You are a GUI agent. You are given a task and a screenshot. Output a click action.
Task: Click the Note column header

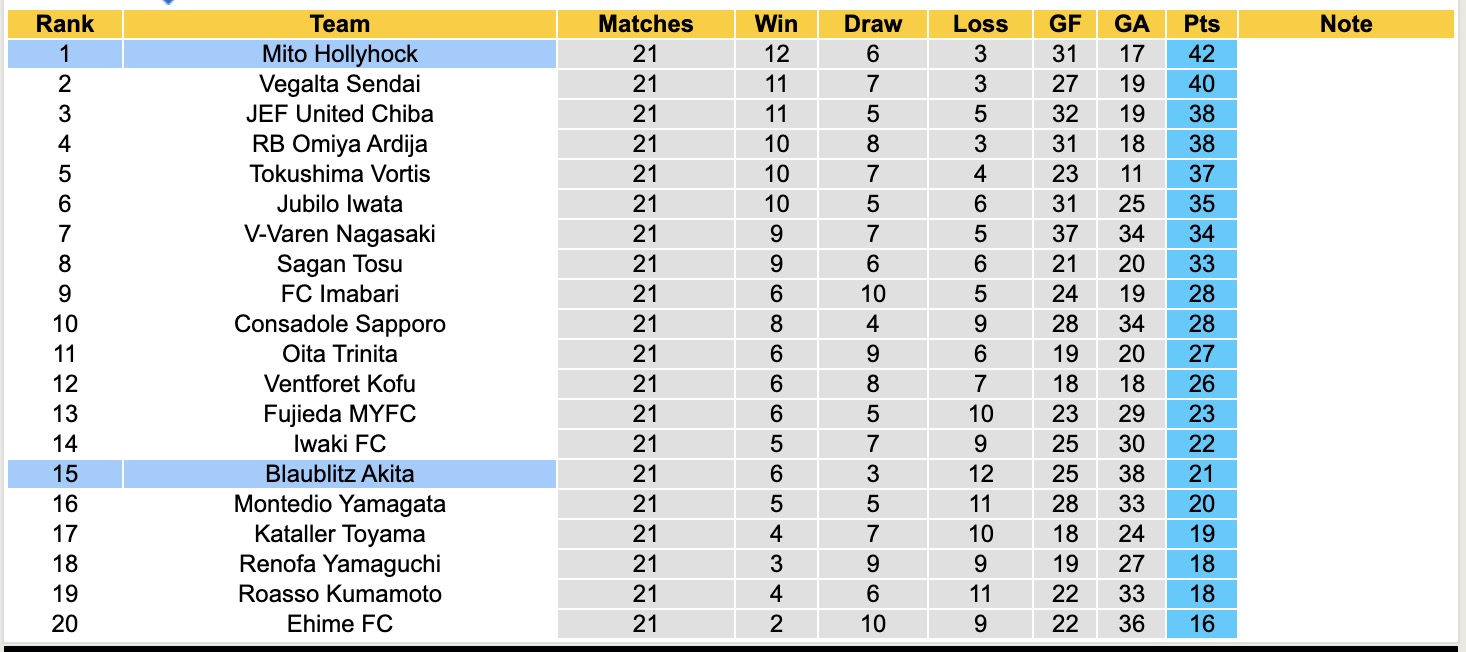pos(1345,24)
